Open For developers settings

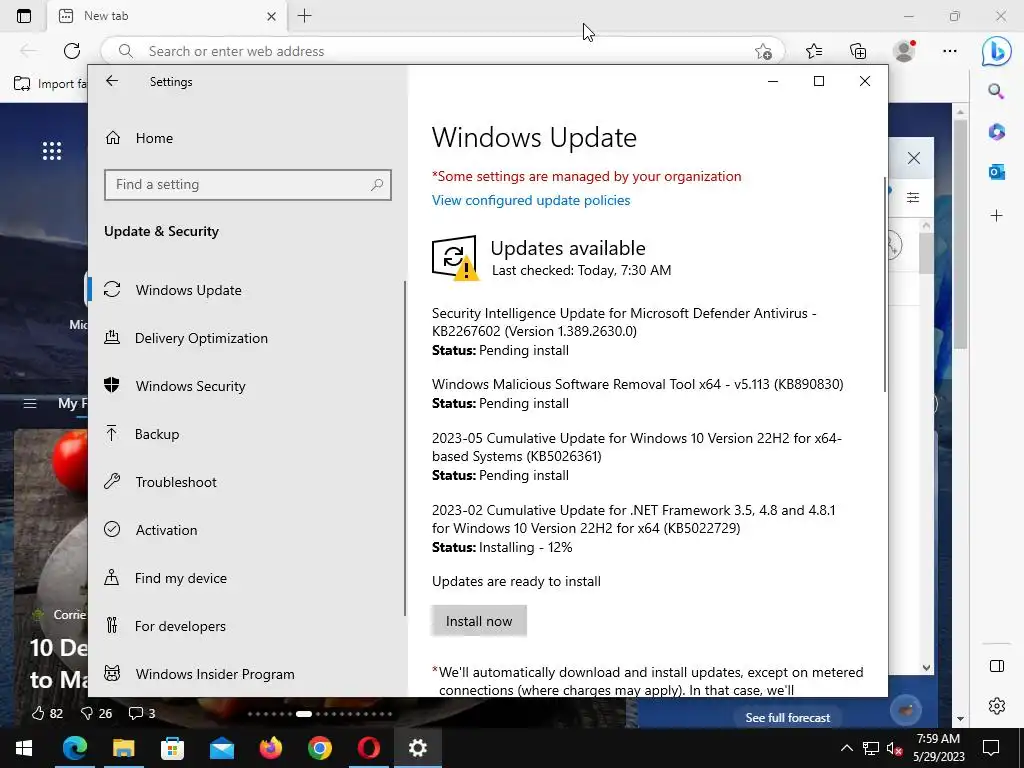[x=180, y=626]
